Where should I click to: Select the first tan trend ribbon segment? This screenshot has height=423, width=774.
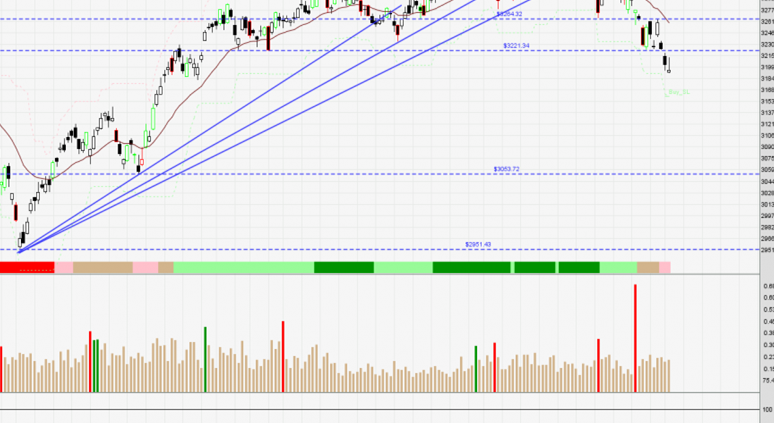point(102,267)
